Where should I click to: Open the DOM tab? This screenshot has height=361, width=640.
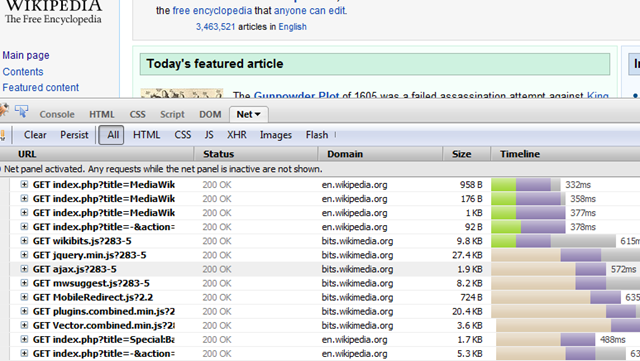pos(210,114)
